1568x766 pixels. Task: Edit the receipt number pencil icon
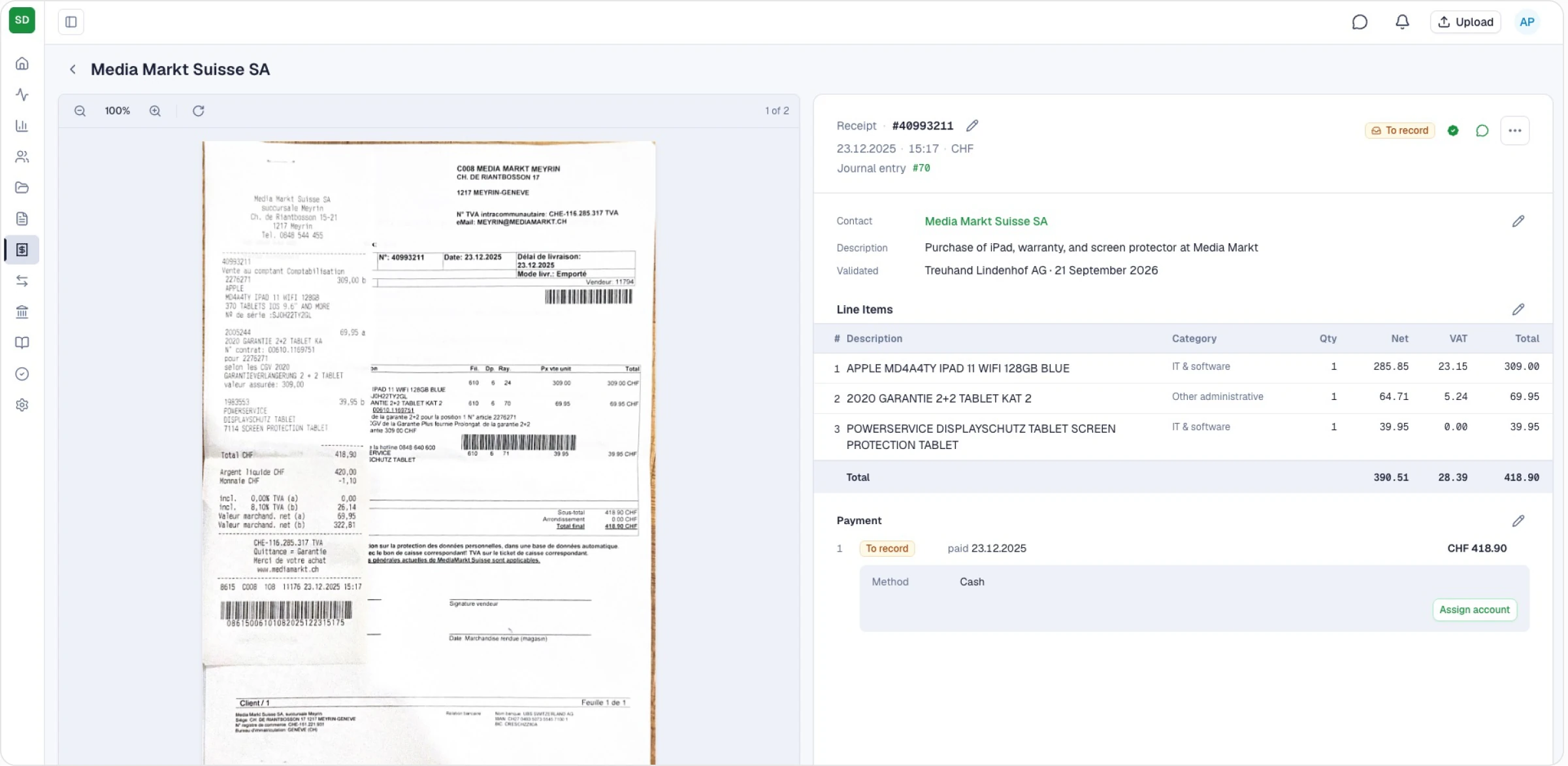tap(972, 125)
